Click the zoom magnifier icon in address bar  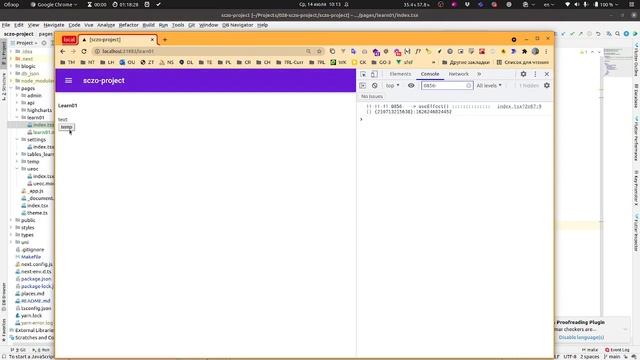[x=308, y=51]
